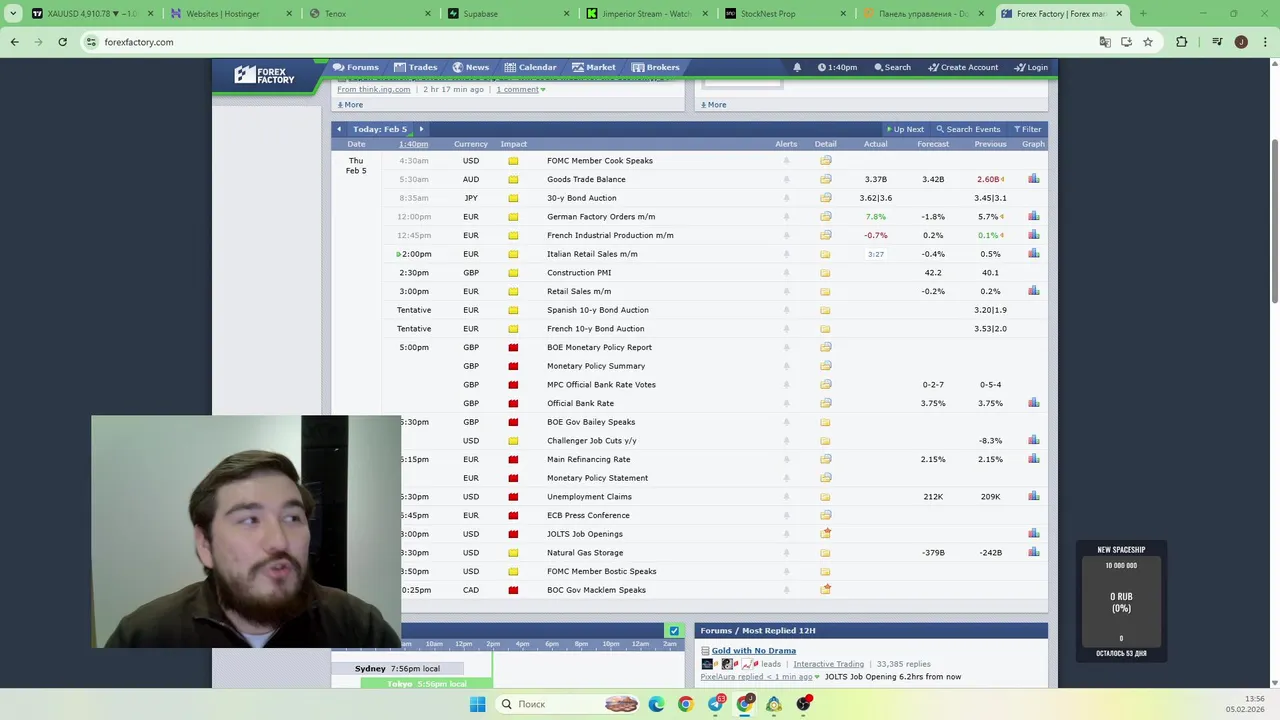This screenshot has width=1280, height=720.
Task: Open the 1 comment dropdown
Action: click(520, 89)
